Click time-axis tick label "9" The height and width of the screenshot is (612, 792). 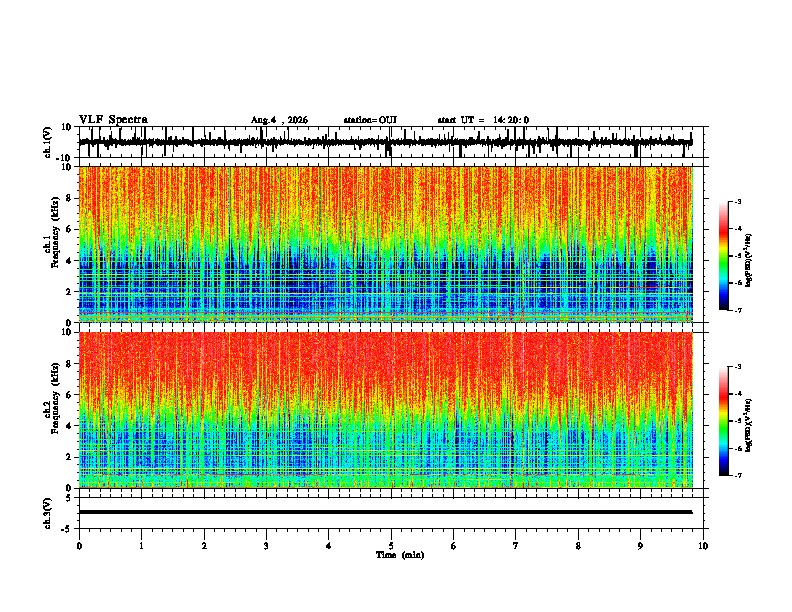[x=640, y=546]
